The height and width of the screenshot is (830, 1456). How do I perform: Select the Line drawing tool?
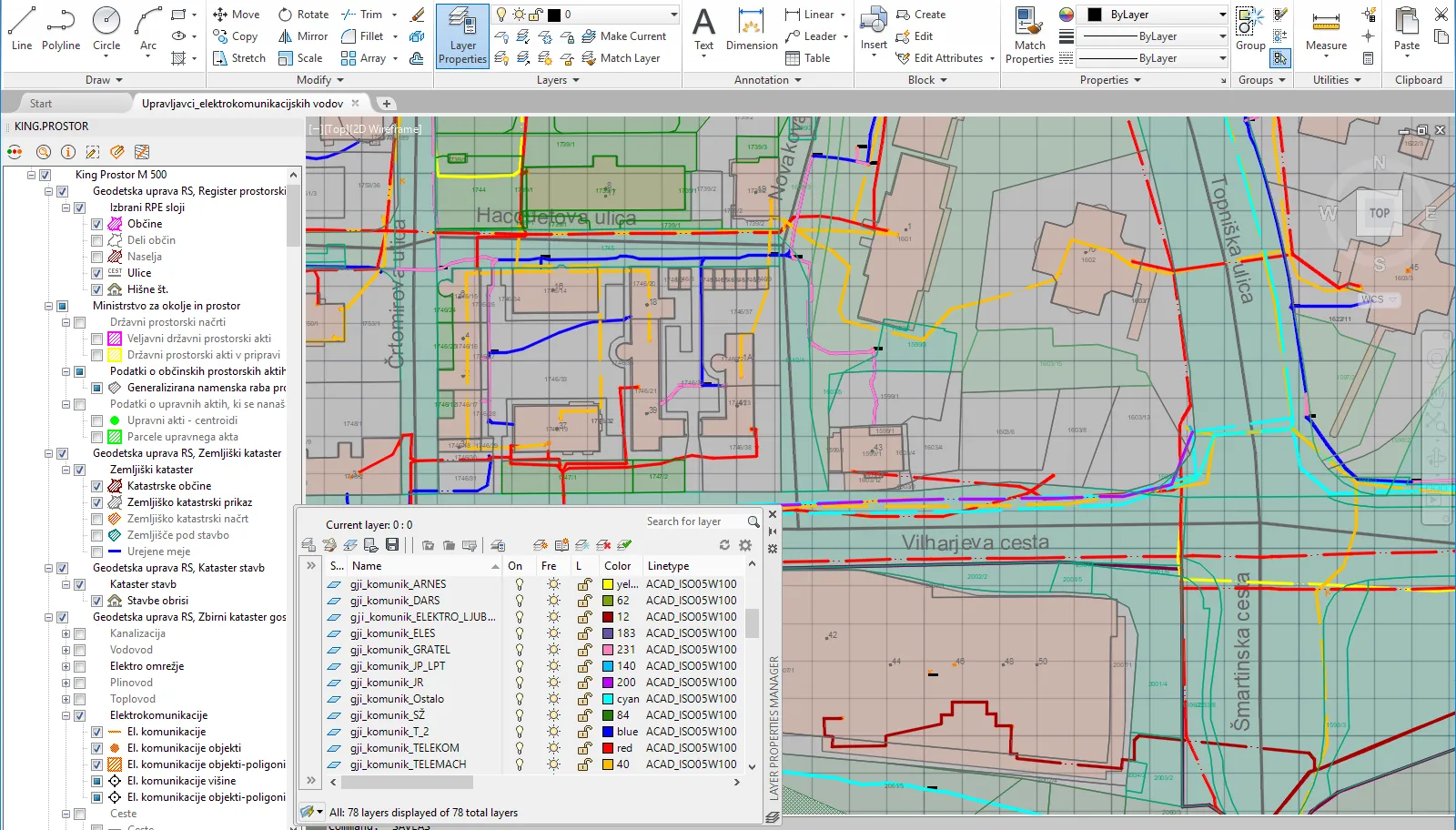coord(22,28)
